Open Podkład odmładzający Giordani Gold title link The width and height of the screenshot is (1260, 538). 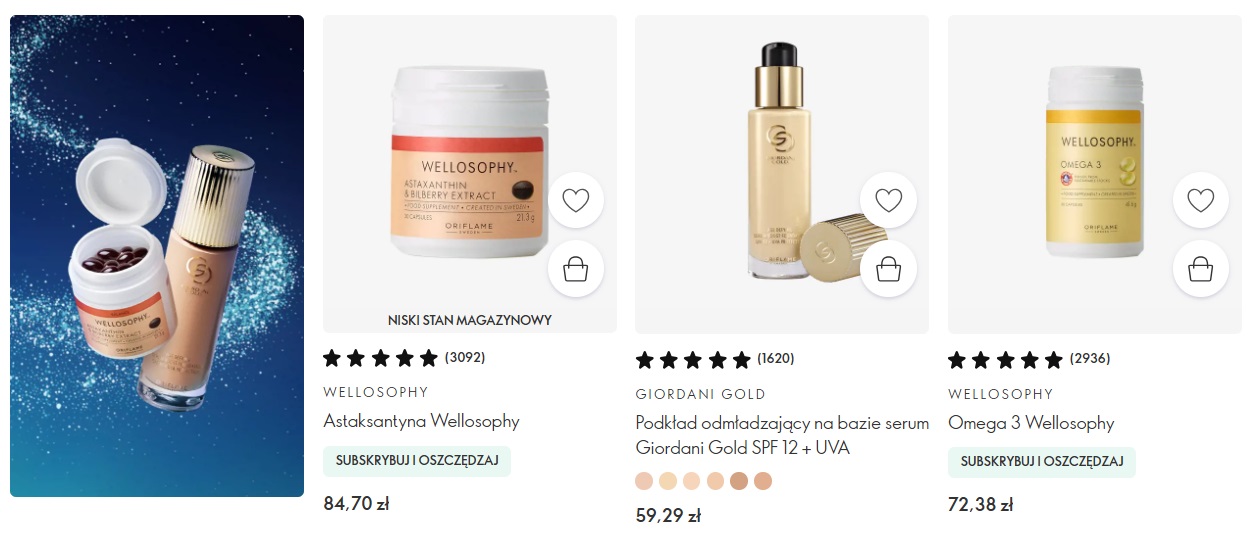783,435
